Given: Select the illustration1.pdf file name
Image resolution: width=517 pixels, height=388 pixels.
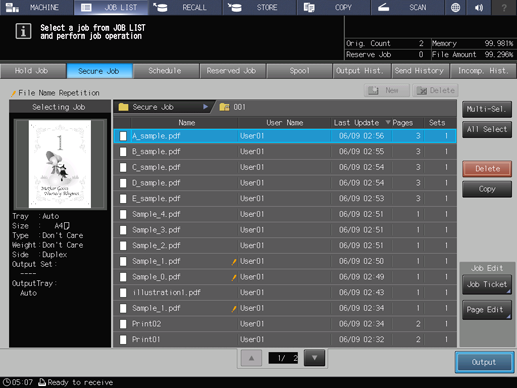Looking at the screenshot, I should pyautogui.click(x=166, y=293).
